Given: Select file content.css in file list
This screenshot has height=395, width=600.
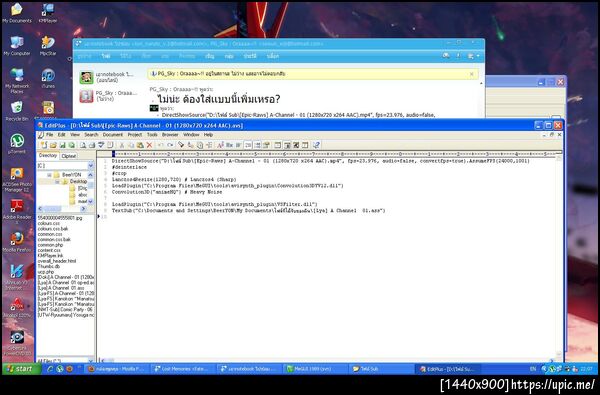Looking at the screenshot, I should [49, 250].
